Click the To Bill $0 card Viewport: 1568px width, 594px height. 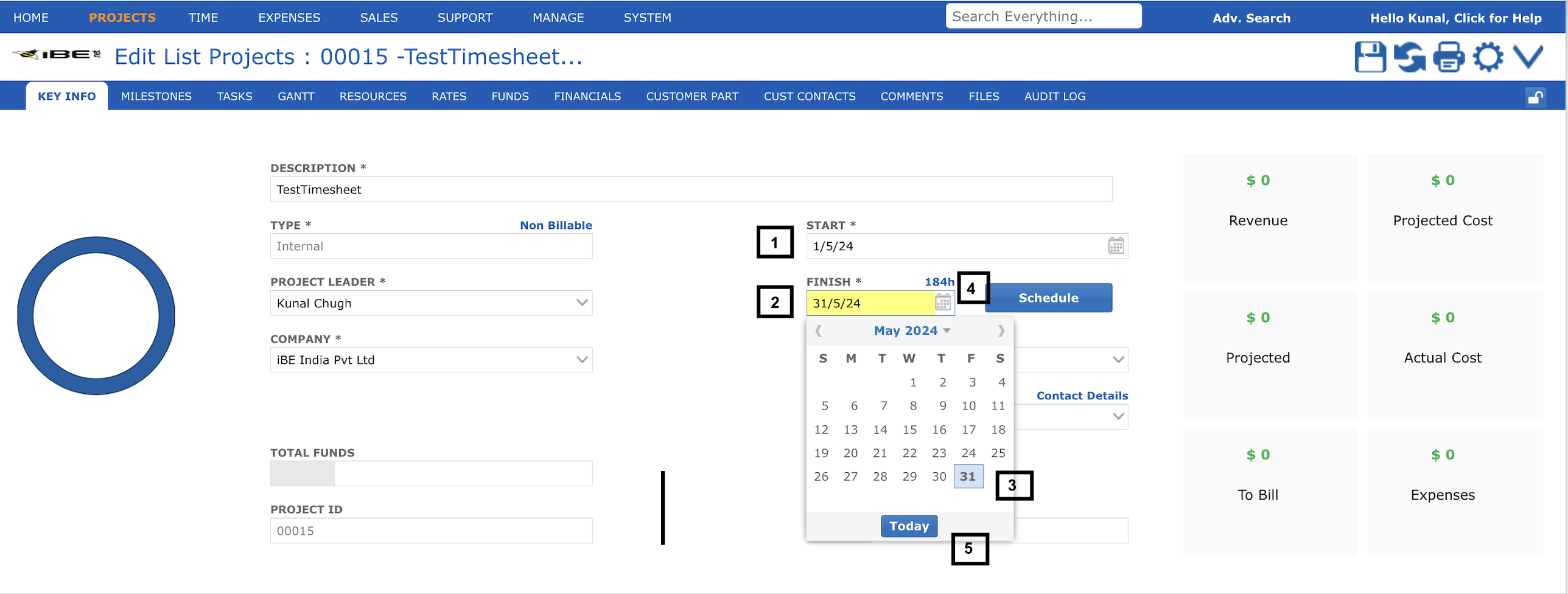[1270, 492]
